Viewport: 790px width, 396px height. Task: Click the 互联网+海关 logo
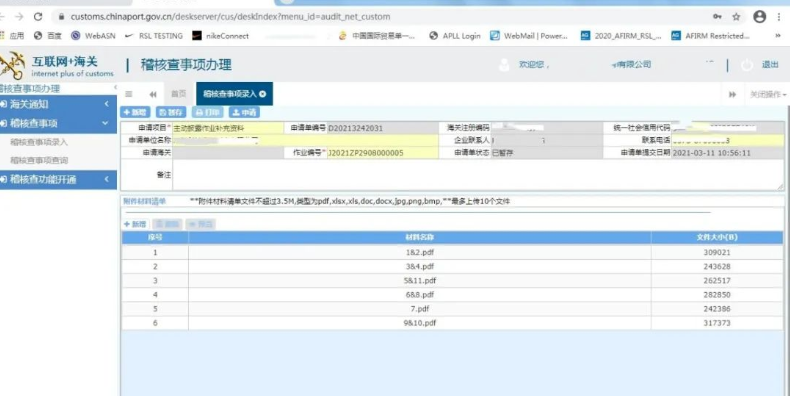point(56,66)
